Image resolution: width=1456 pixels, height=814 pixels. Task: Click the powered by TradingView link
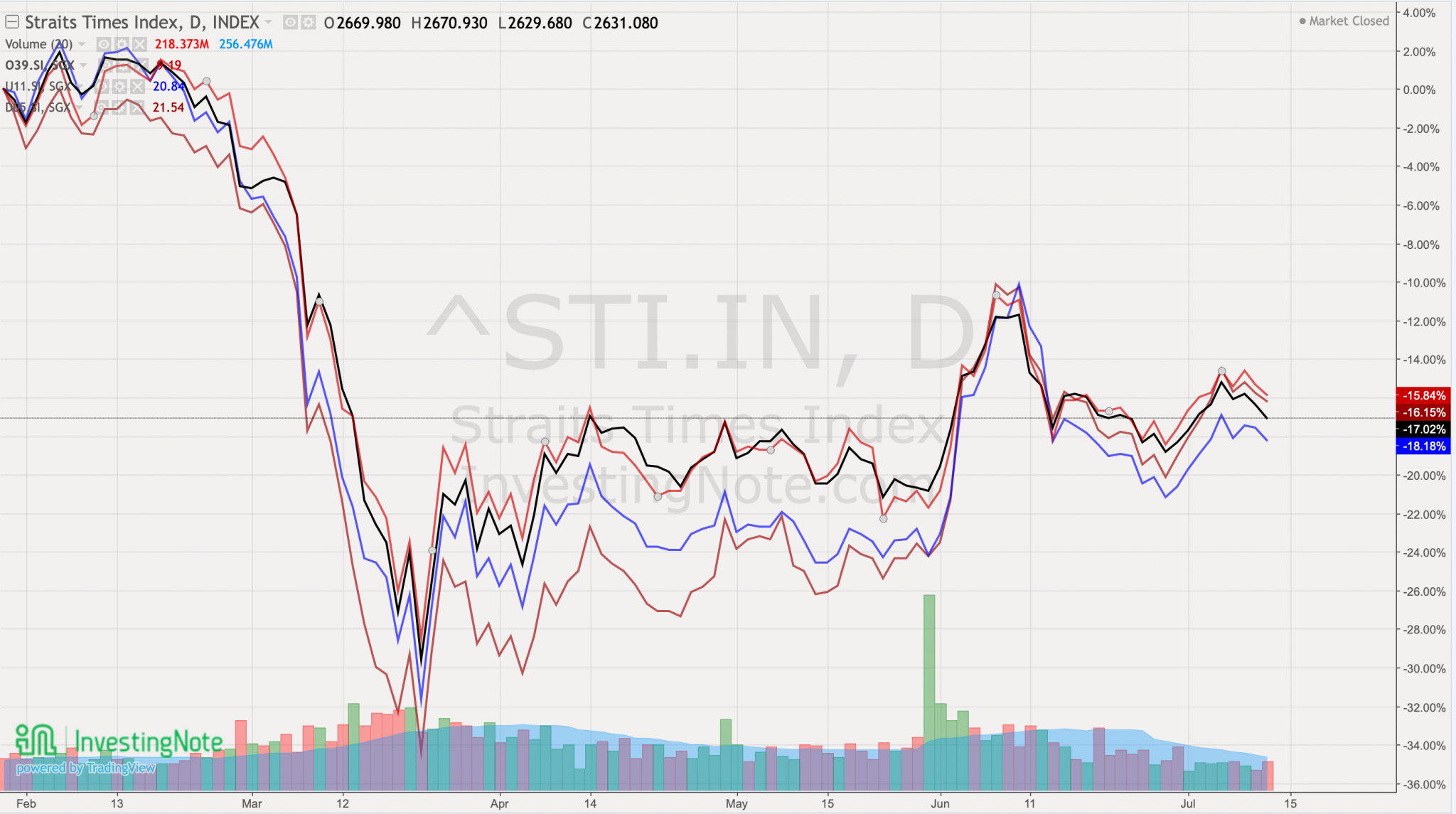click(x=85, y=768)
